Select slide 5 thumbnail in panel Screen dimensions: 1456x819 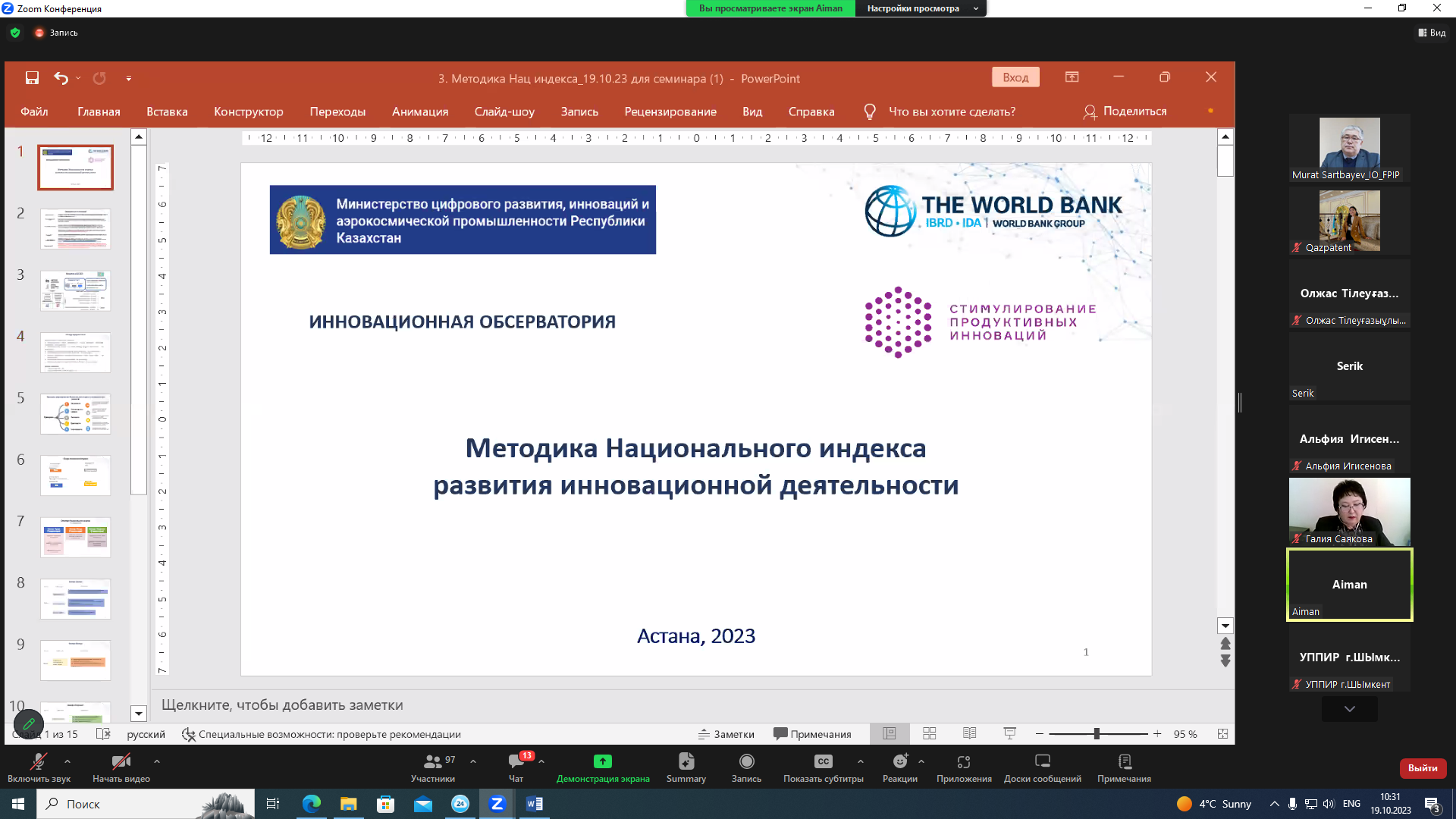tap(75, 413)
